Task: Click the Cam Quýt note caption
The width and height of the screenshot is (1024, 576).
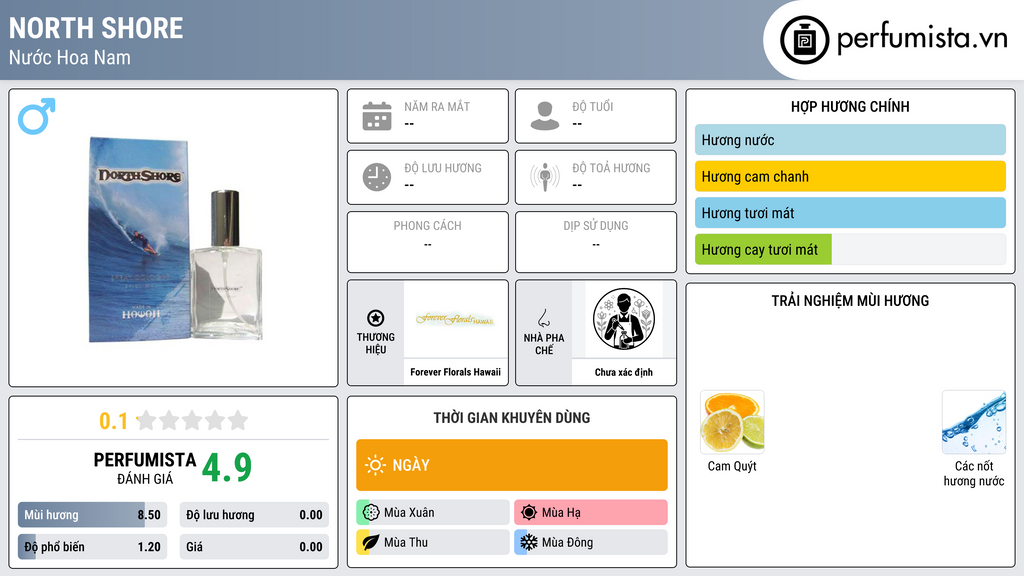Action: [732, 466]
